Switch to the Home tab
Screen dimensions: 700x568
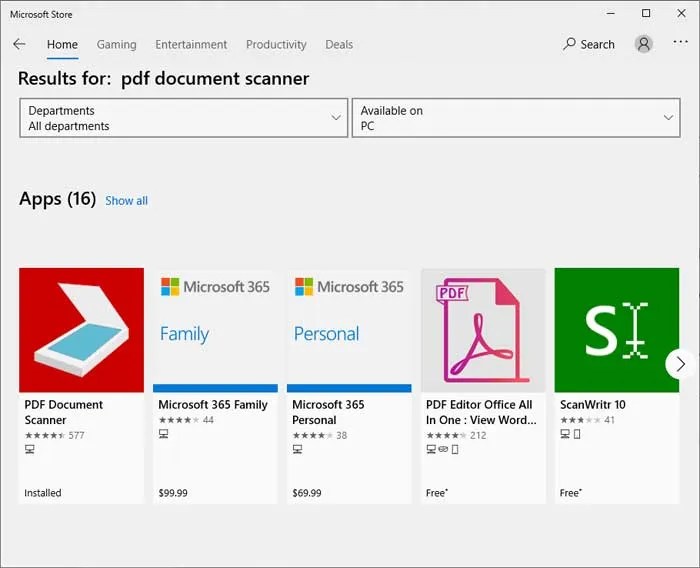click(x=62, y=45)
